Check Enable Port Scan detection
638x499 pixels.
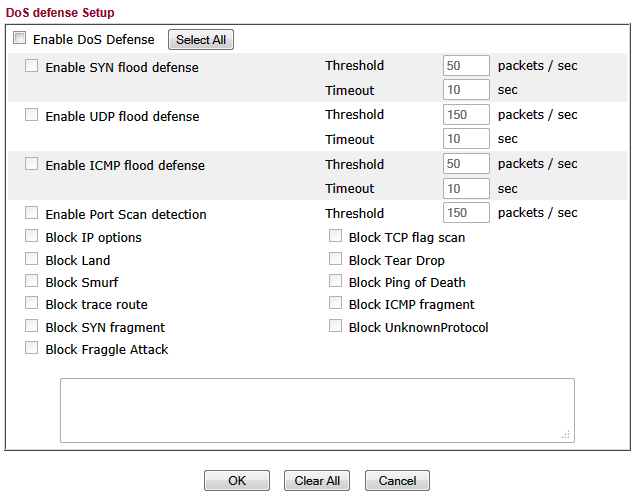coord(32,213)
